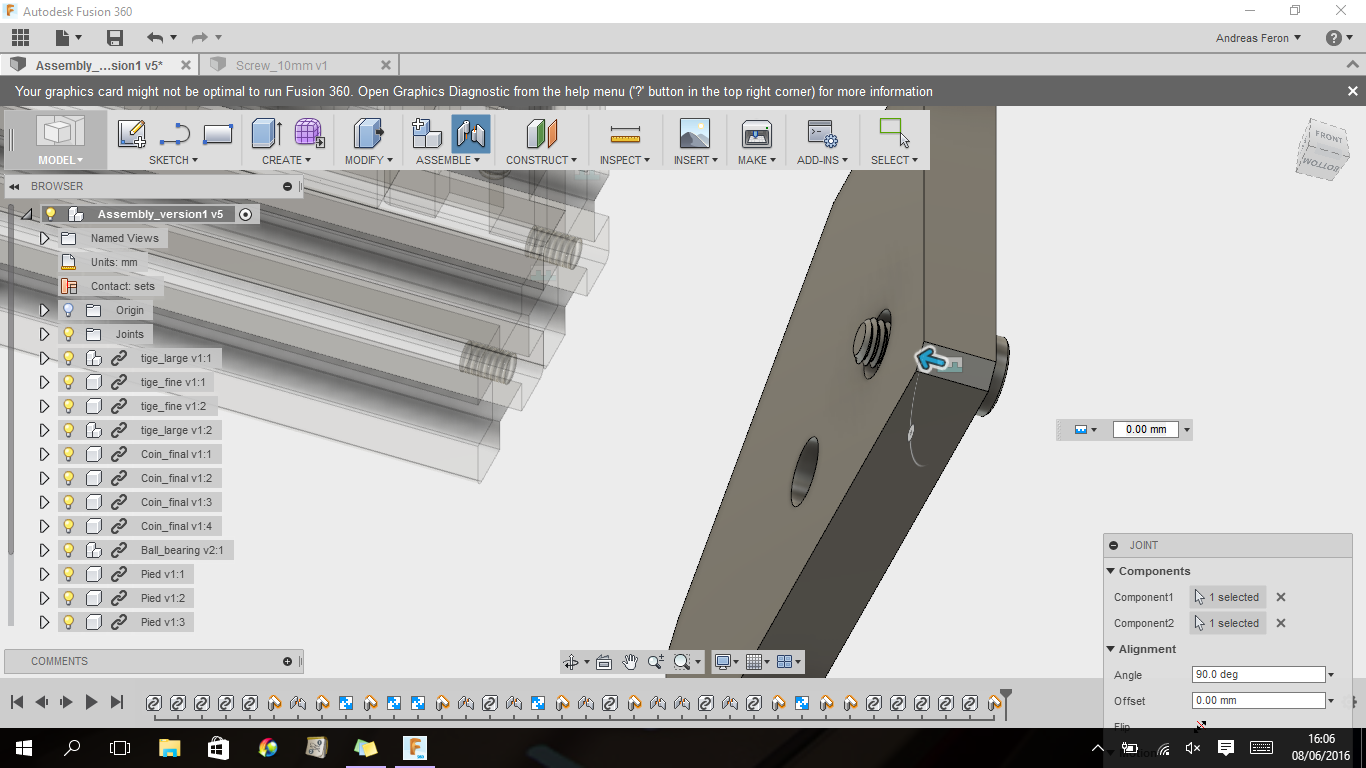Collapse the Alignment section in Joint panel
The width and height of the screenshot is (1366, 768).
[x=1111, y=649]
